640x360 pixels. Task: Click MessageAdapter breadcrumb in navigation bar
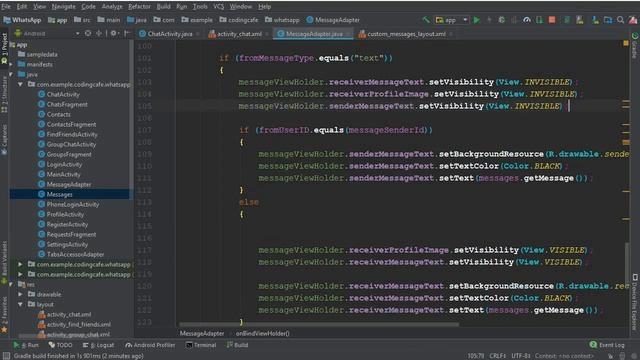[x=333, y=20]
